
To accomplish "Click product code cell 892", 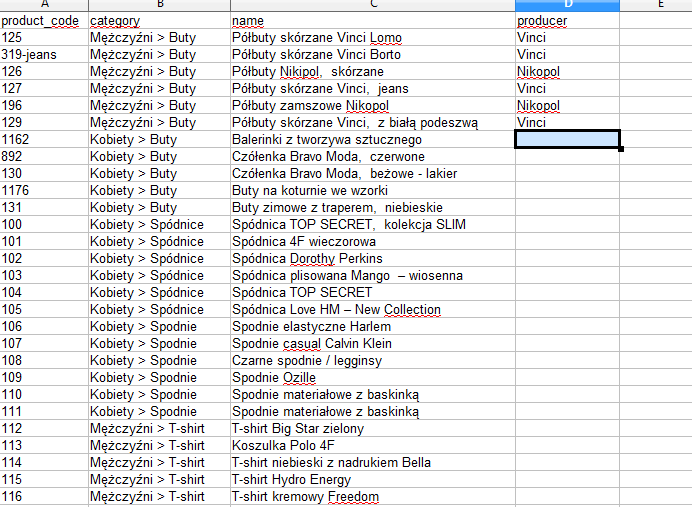I will point(44,157).
